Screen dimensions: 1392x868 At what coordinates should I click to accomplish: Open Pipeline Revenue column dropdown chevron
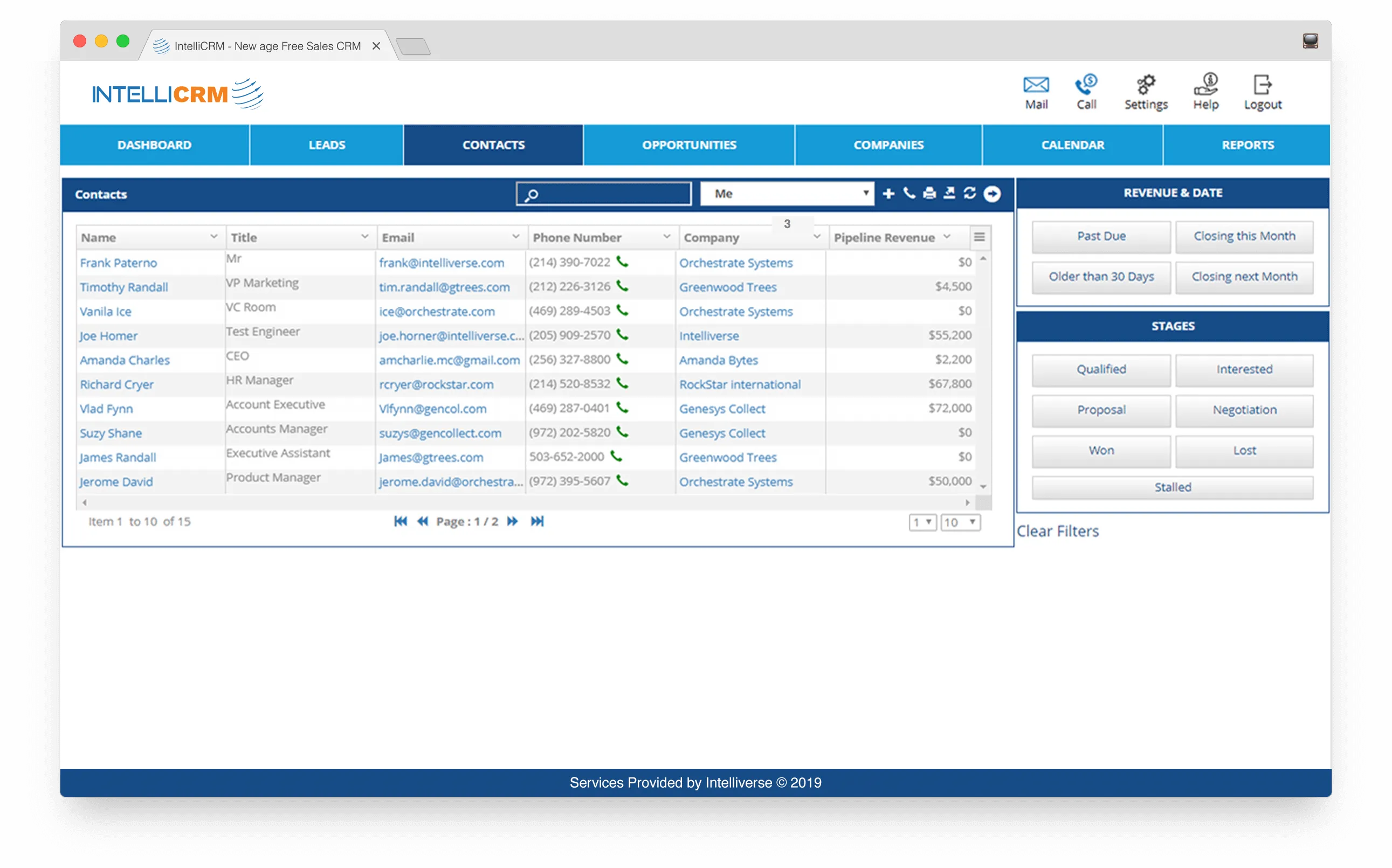[x=947, y=237]
